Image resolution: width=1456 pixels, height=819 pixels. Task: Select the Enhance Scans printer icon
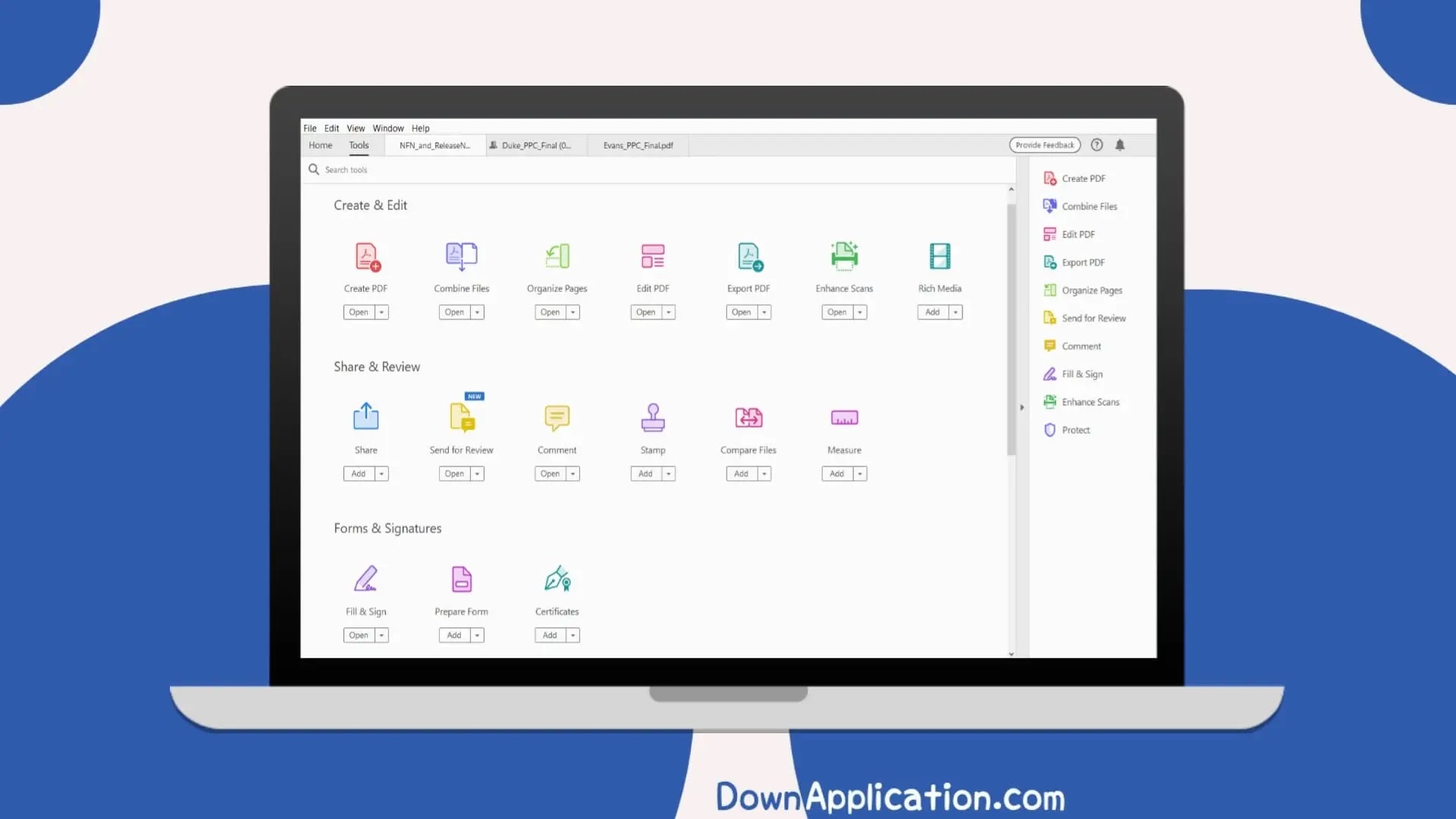coord(844,256)
